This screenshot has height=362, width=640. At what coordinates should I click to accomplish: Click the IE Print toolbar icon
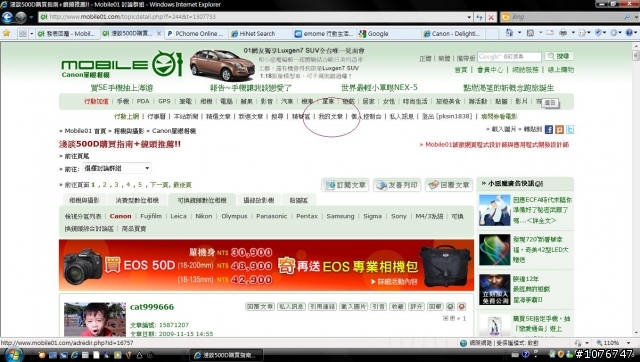click(x=563, y=33)
